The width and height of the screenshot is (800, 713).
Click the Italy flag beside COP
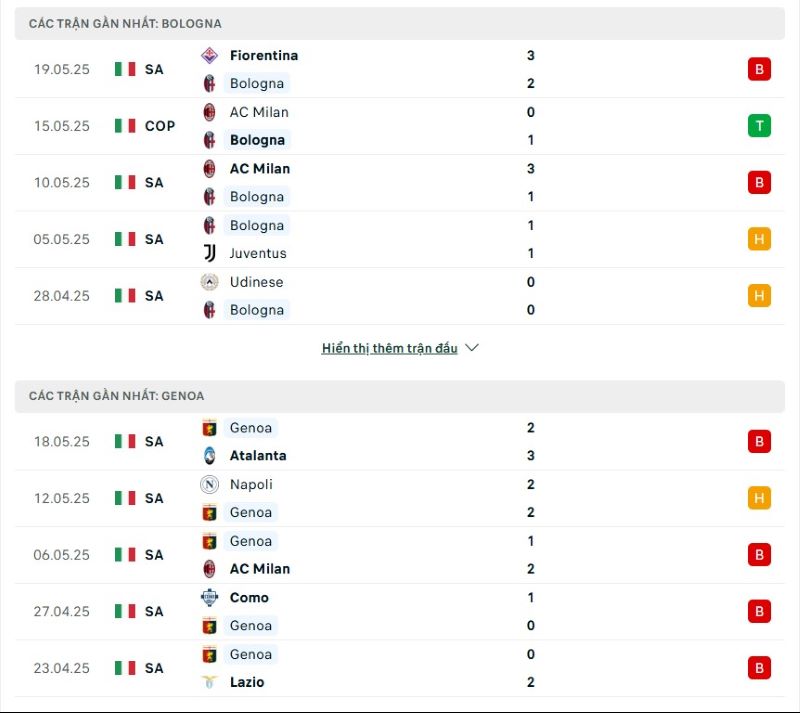click(x=125, y=126)
